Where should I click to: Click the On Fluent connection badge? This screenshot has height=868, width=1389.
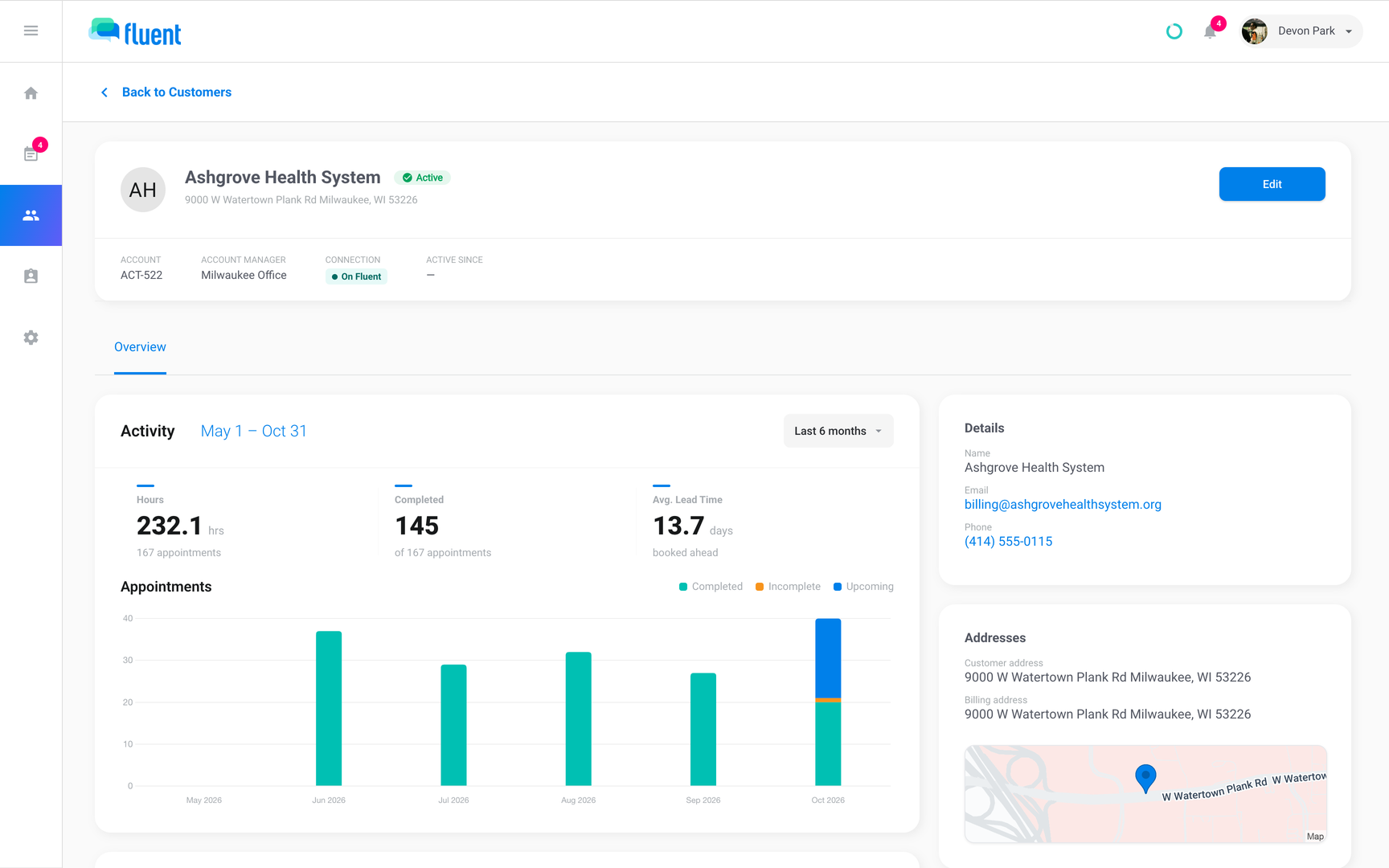click(356, 276)
